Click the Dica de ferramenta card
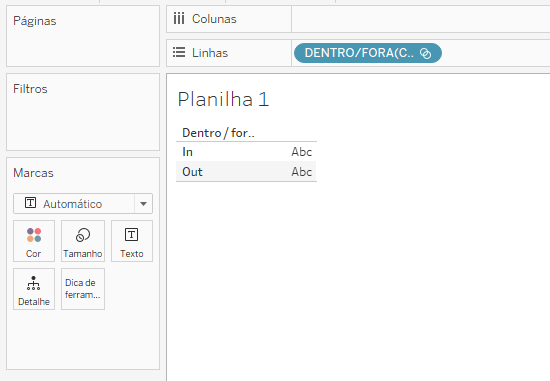Viewport: 550px width, 381px height. (x=83, y=289)
